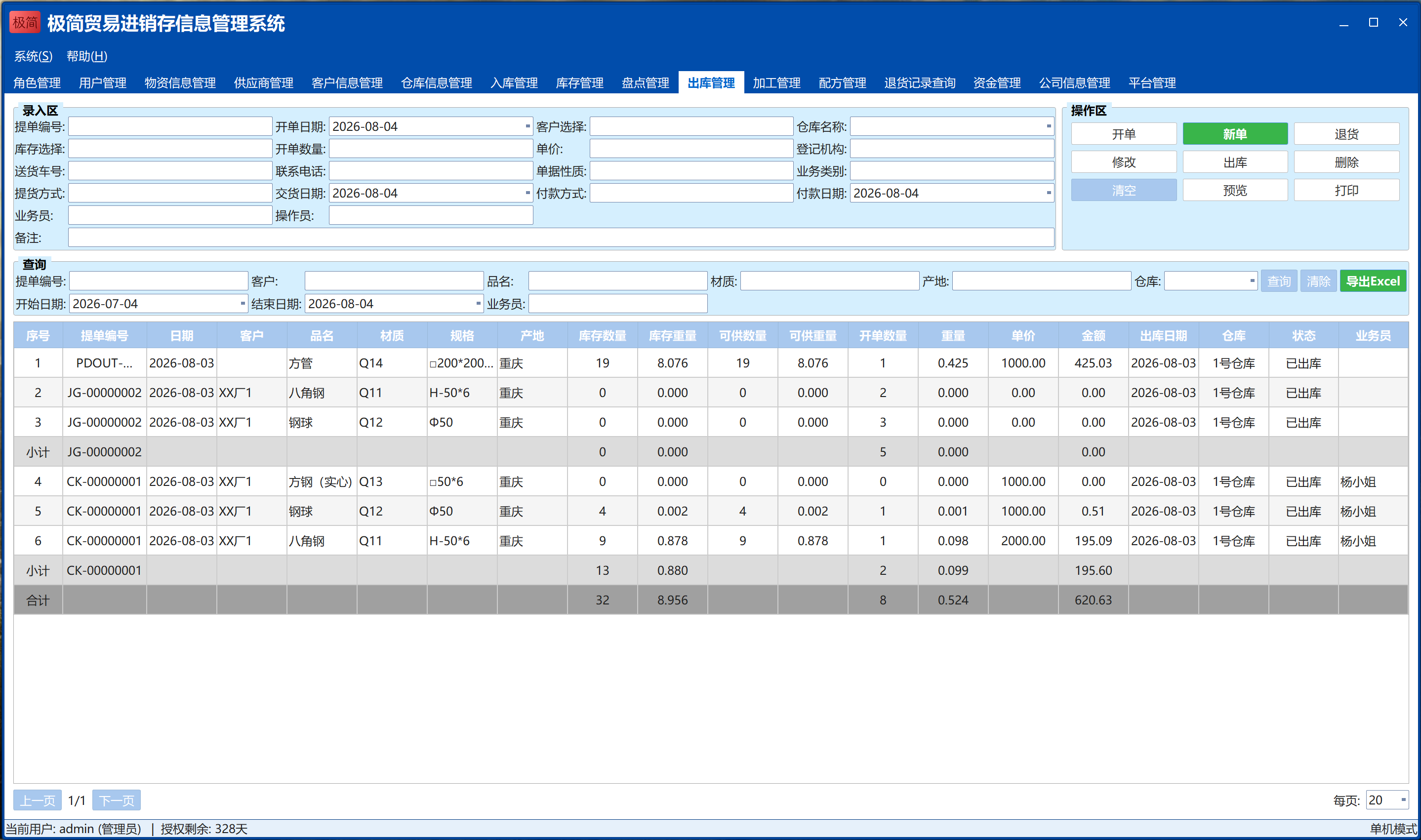
Task: Click amount cell 425.03
Action: [x=1093, y=363]
